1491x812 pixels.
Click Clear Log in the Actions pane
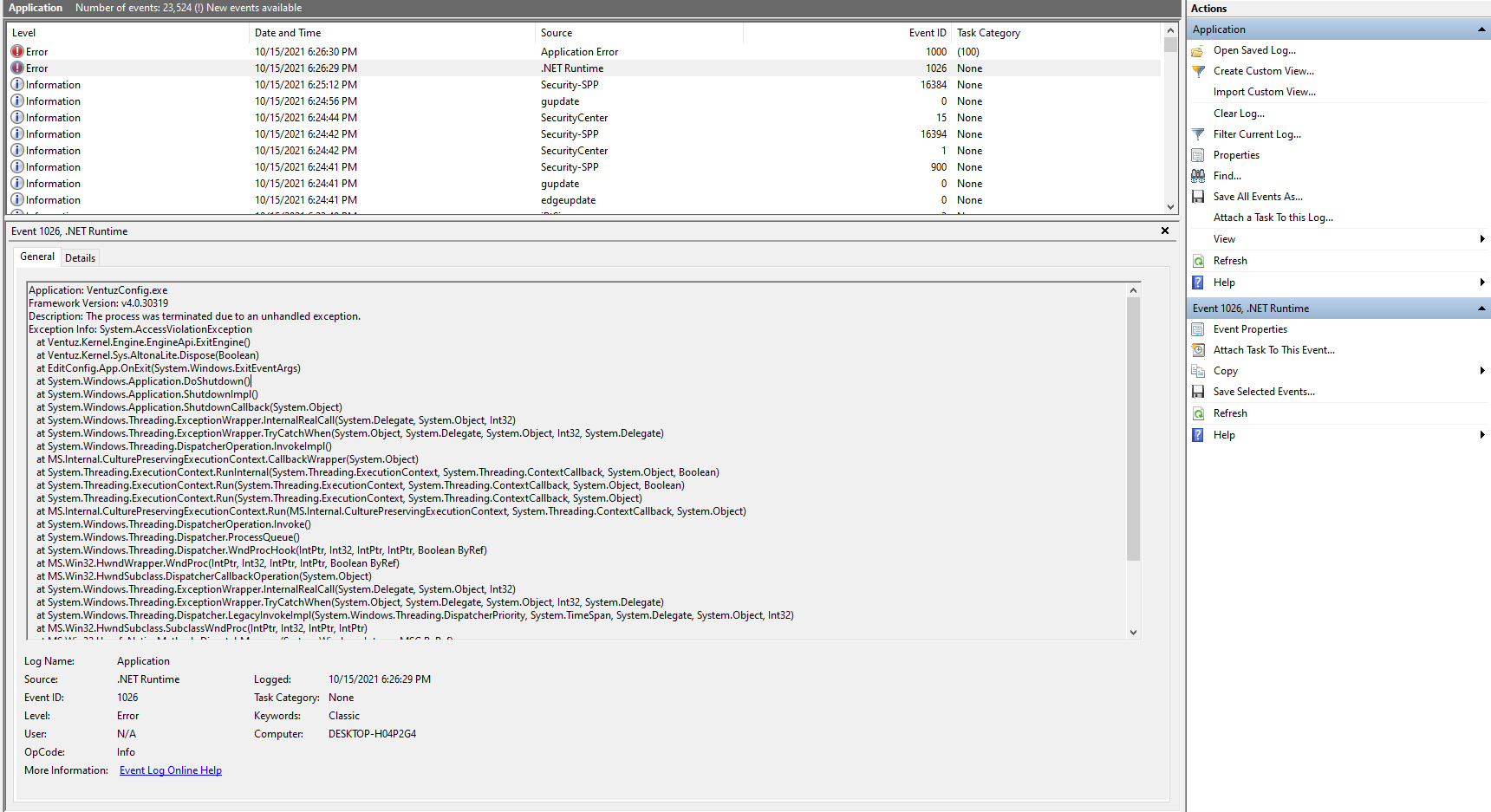click(1239, 114)
